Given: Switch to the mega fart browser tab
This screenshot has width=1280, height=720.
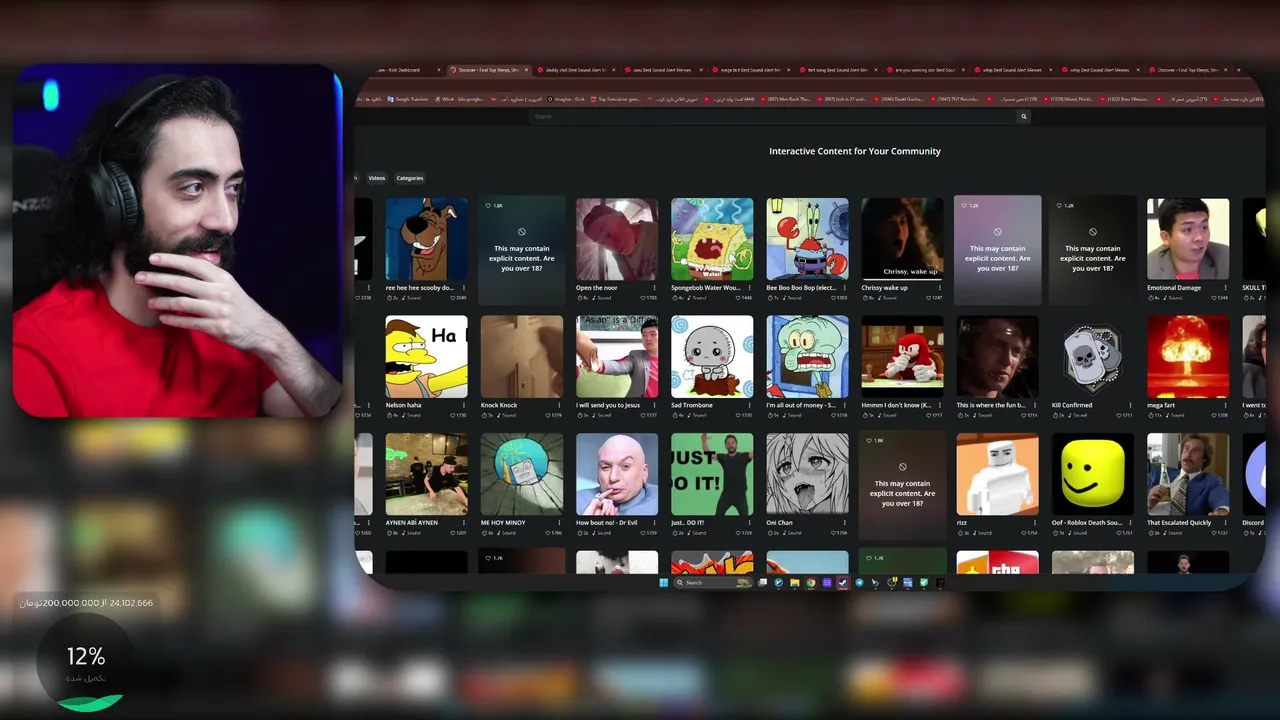Looking at the screenshot, I should click(x=753, y=70).
